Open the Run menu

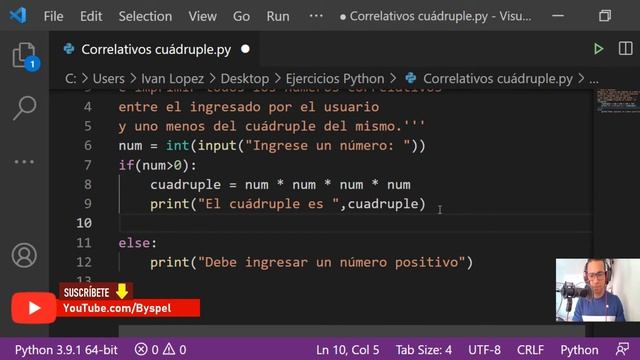tap(278, 16)
